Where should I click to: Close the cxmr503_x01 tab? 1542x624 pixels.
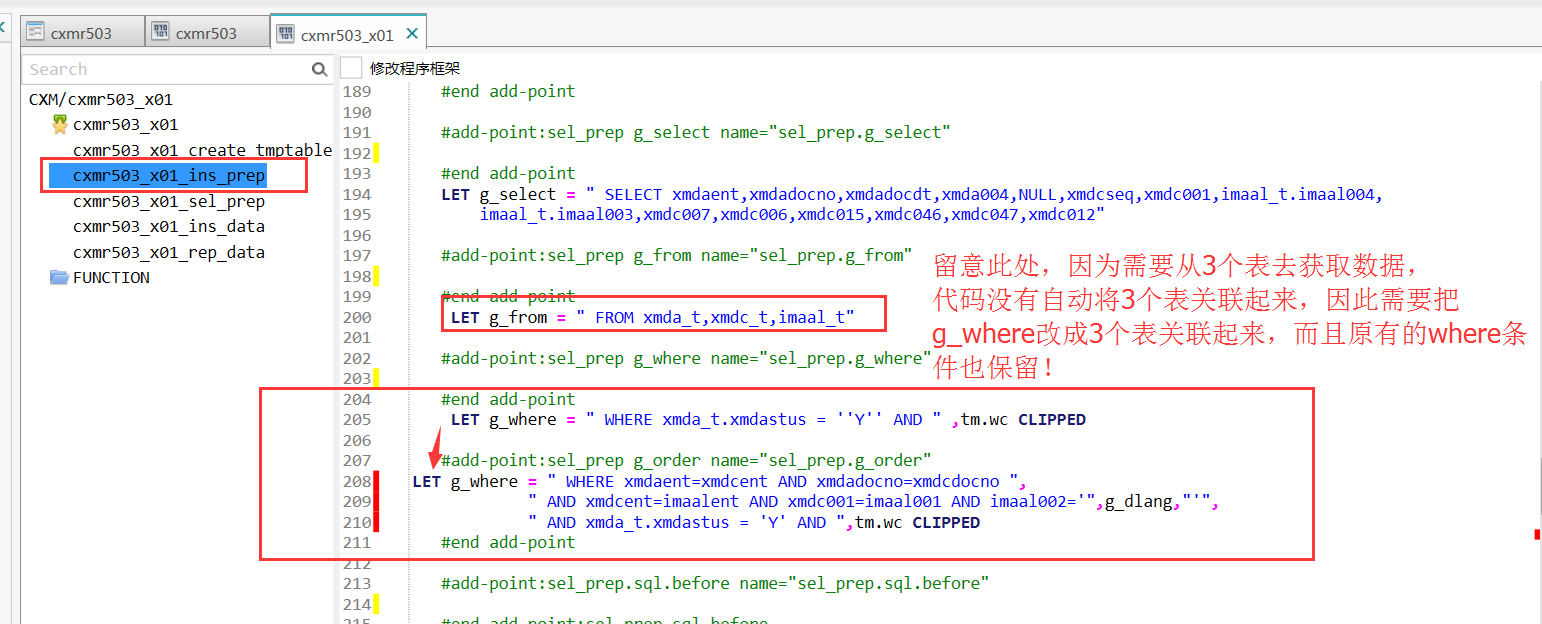pos(412,33)
